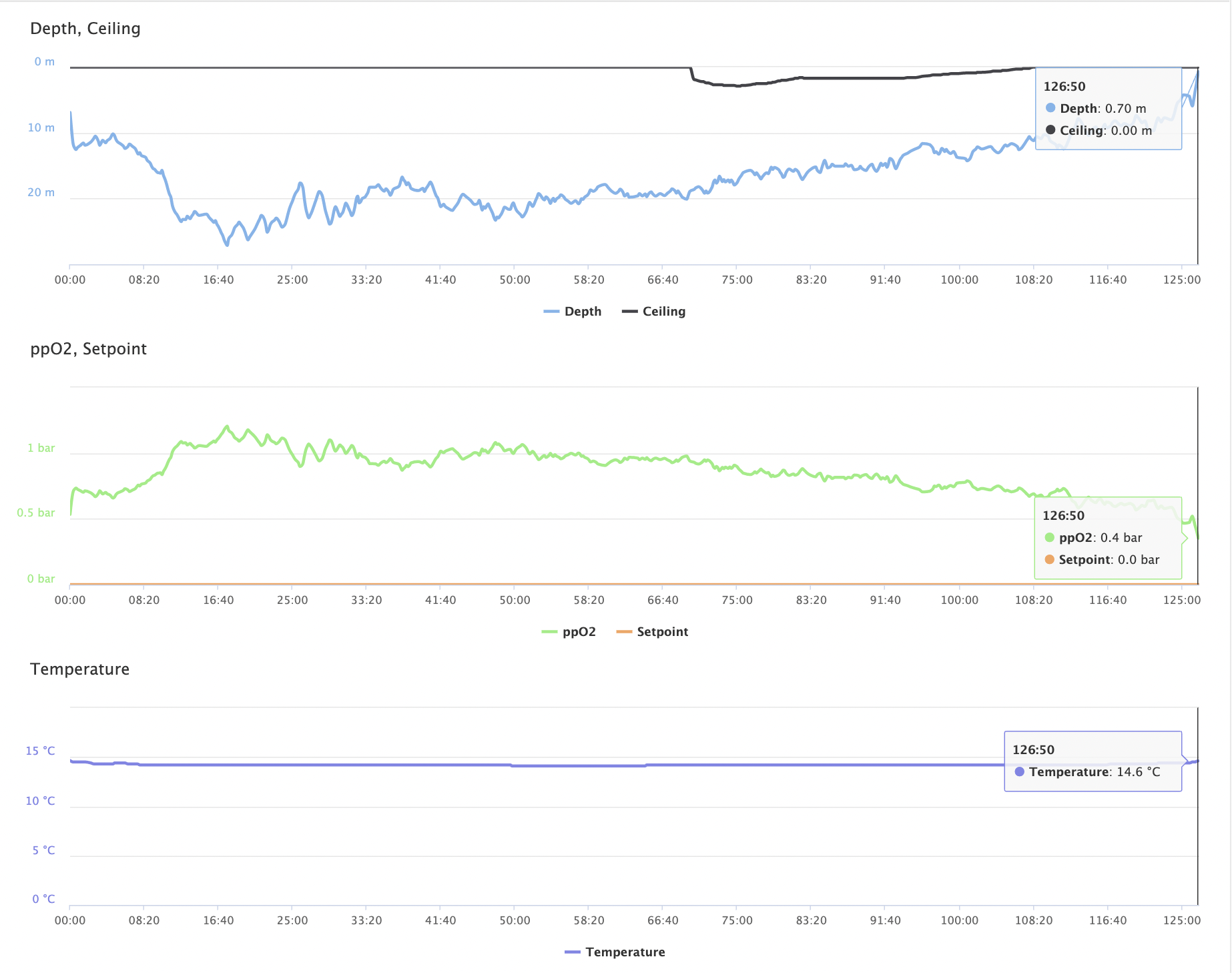This screenshot has width=1232, height=973.
Task: Click the "10 °C" axis label
Action: [x=40, y=801]
